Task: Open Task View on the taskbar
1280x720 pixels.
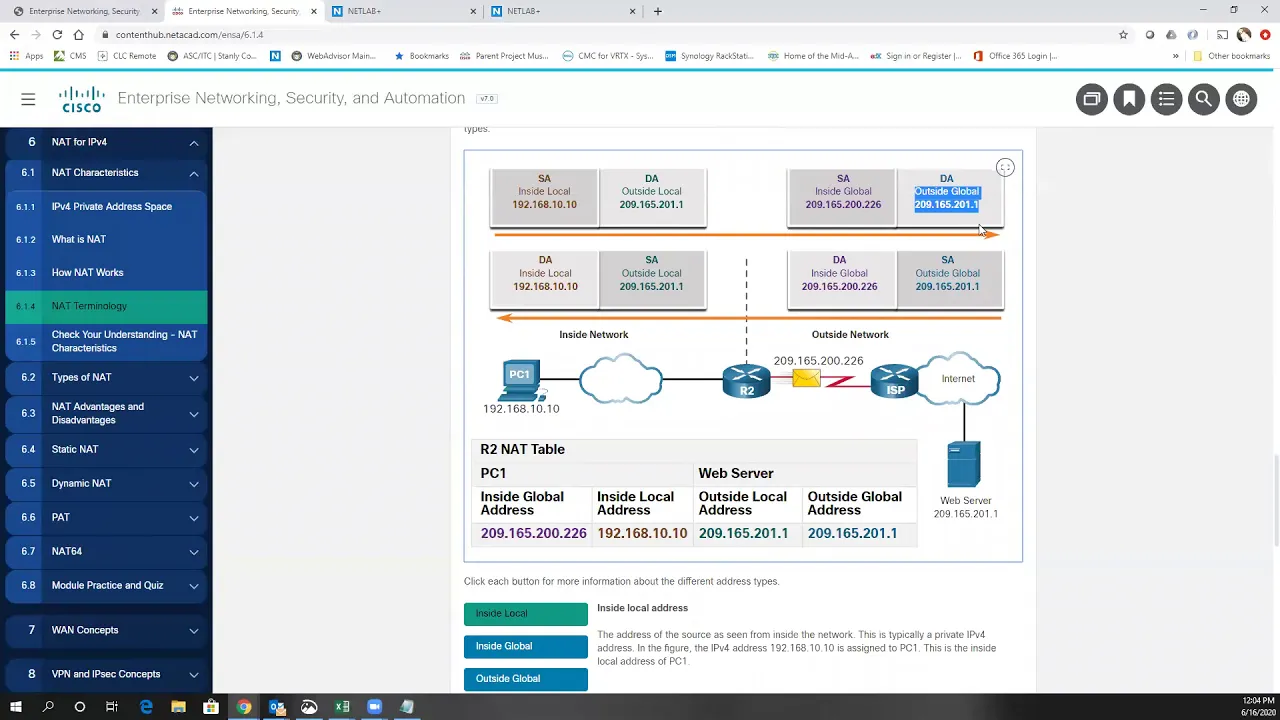Action: [x=112, y=707]
